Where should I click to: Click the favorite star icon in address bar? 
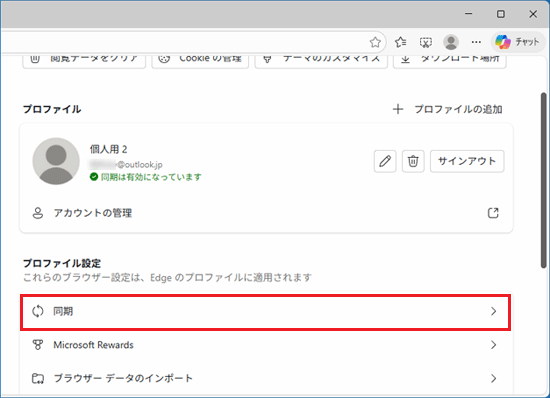(x=375, y=42)
